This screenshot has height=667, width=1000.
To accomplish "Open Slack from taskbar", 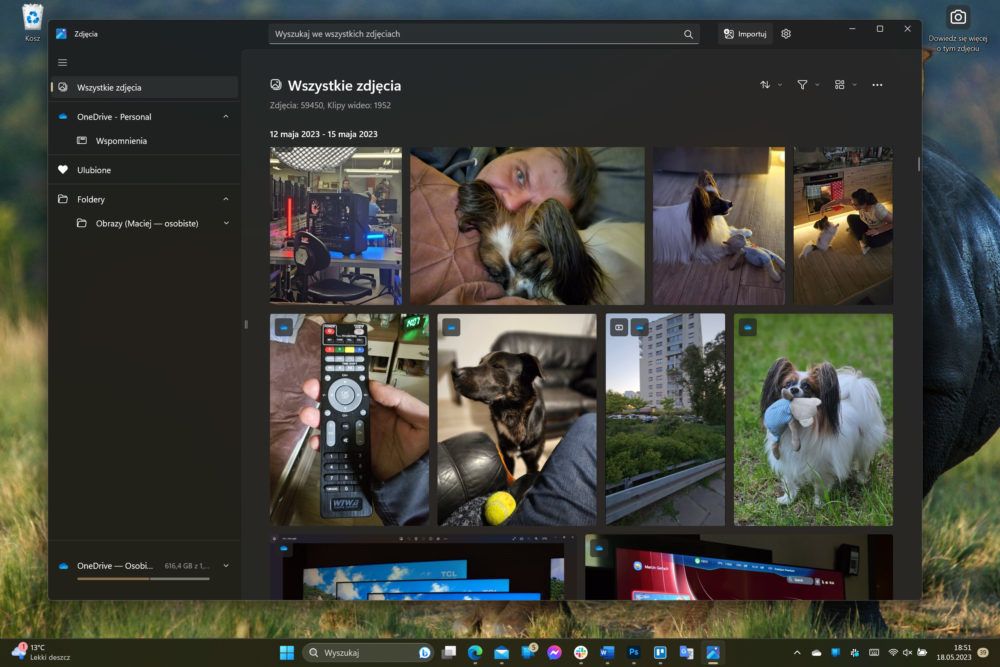I will pos(580,652).
